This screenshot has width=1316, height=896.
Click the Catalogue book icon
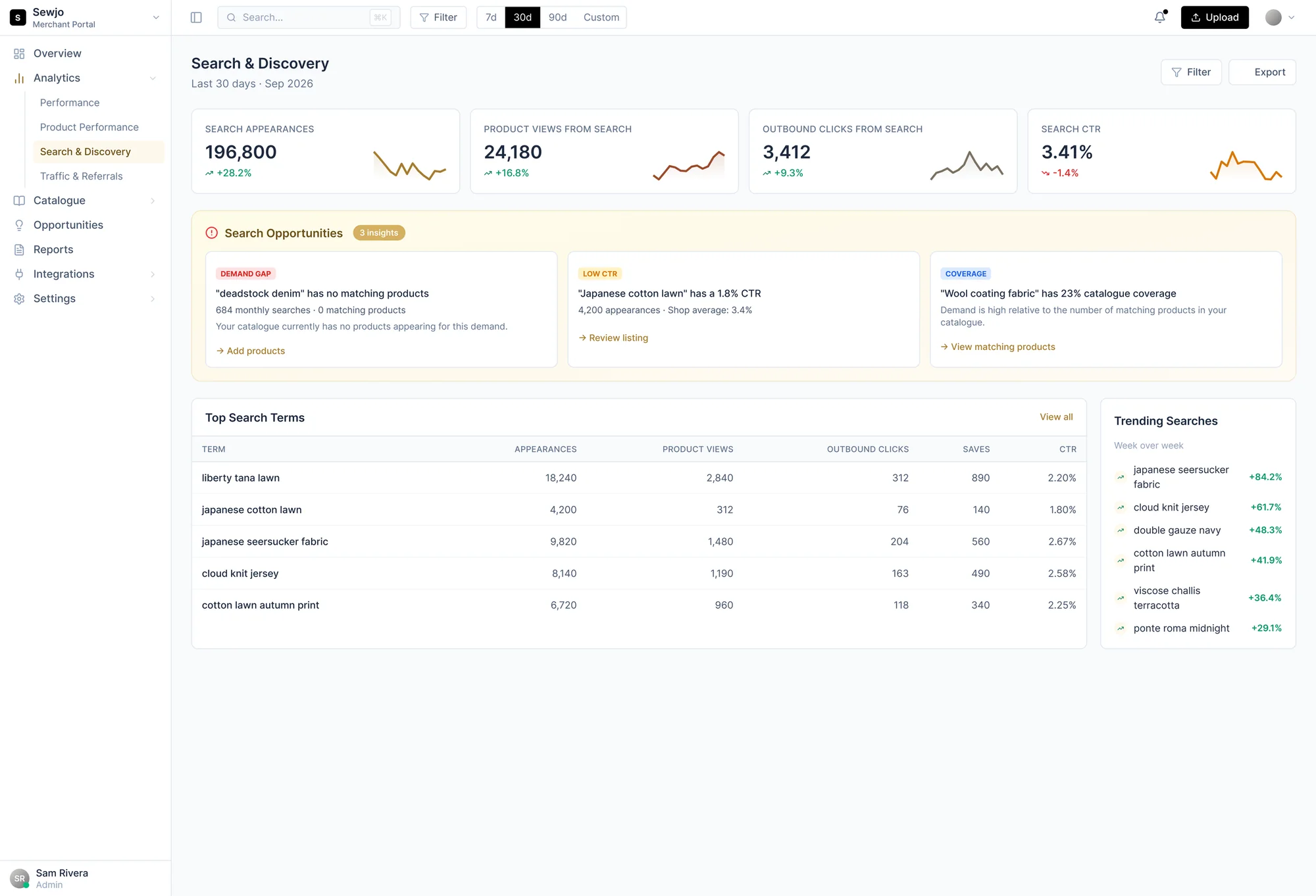tap(19, 201)
